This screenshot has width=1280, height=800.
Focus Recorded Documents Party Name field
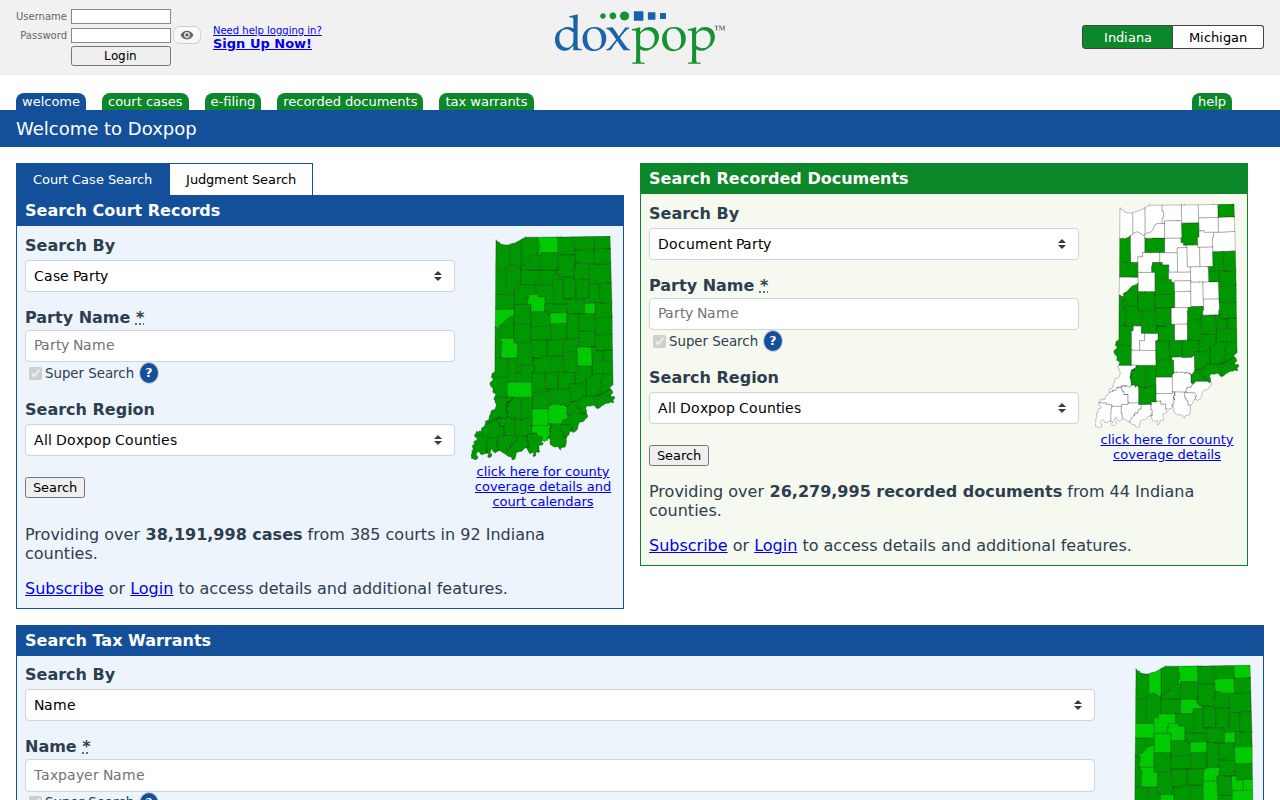coord(864,314)
